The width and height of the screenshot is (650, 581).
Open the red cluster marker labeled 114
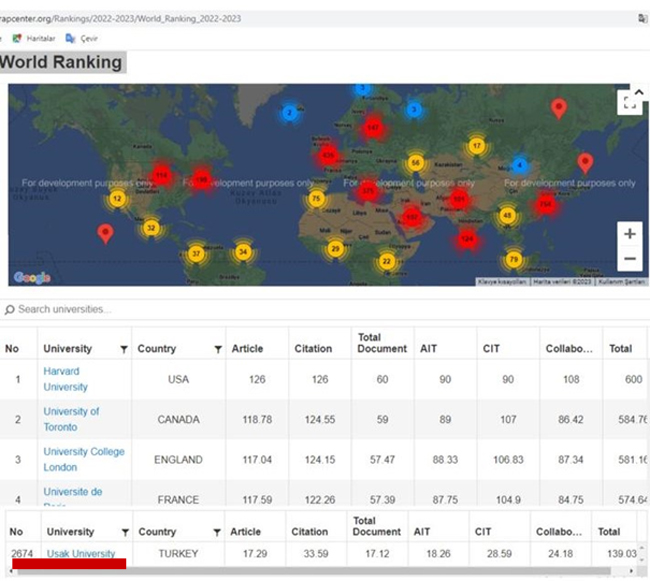[x=161, y=175]
